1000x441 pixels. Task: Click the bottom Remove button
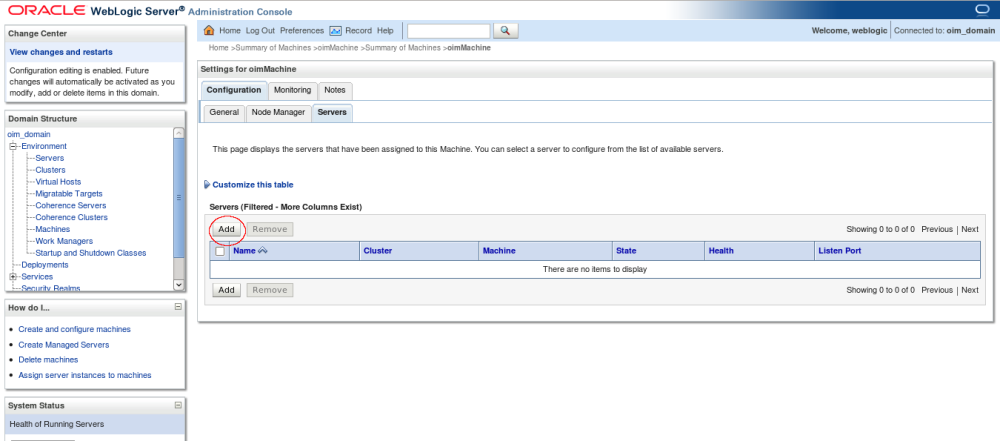coord(270,290)
